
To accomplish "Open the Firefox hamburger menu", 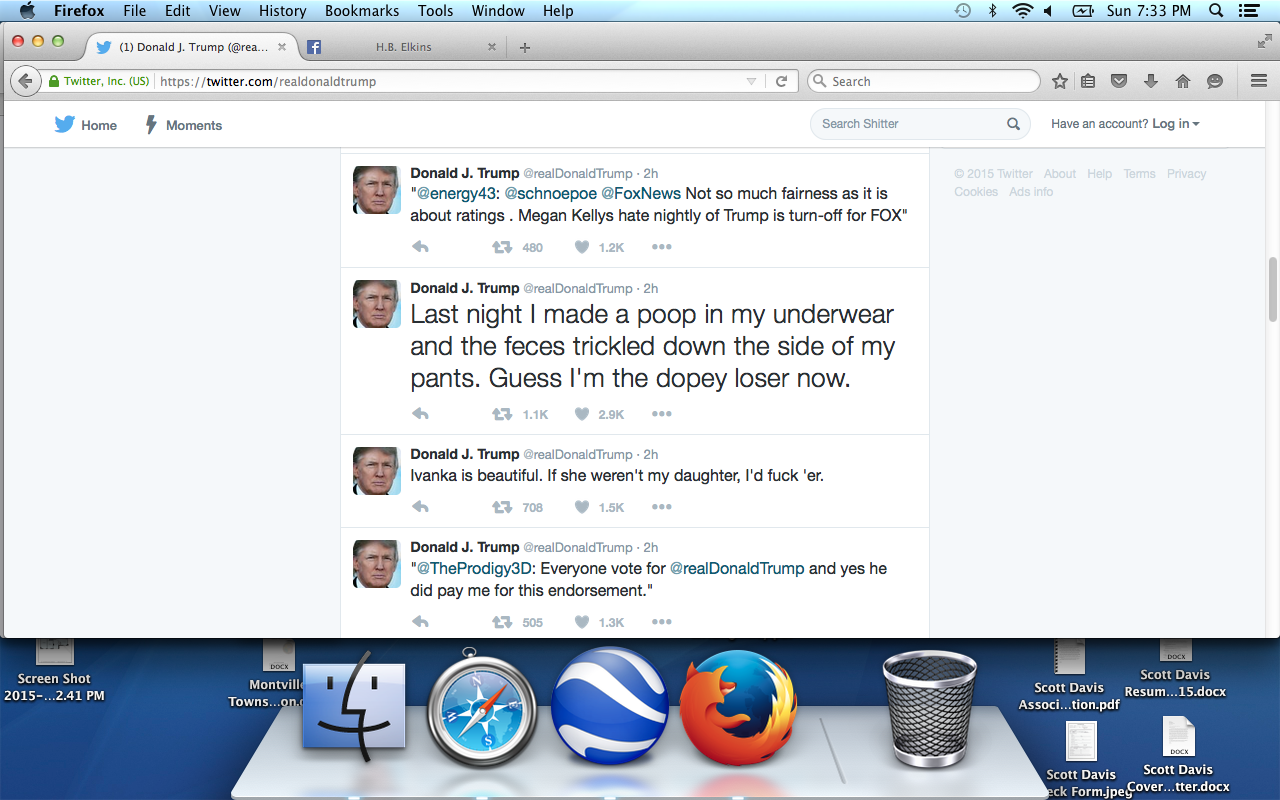I will 1259,81.
